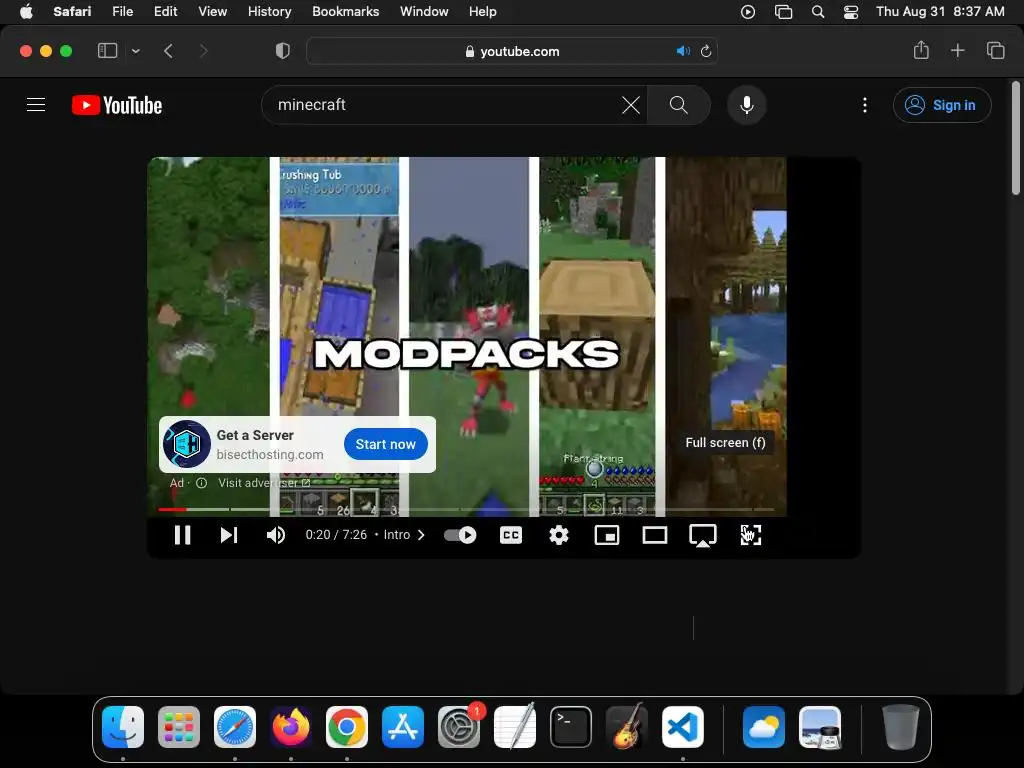Open the video settings gear
This screenshot has width=1024, height=768.
(558, 535)
